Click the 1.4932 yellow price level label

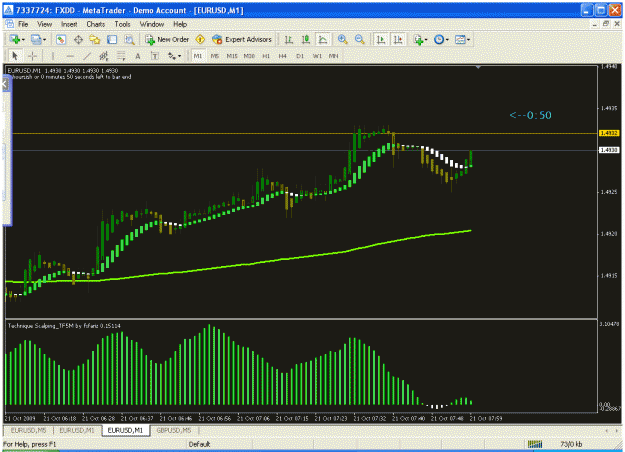pos(609,133)
